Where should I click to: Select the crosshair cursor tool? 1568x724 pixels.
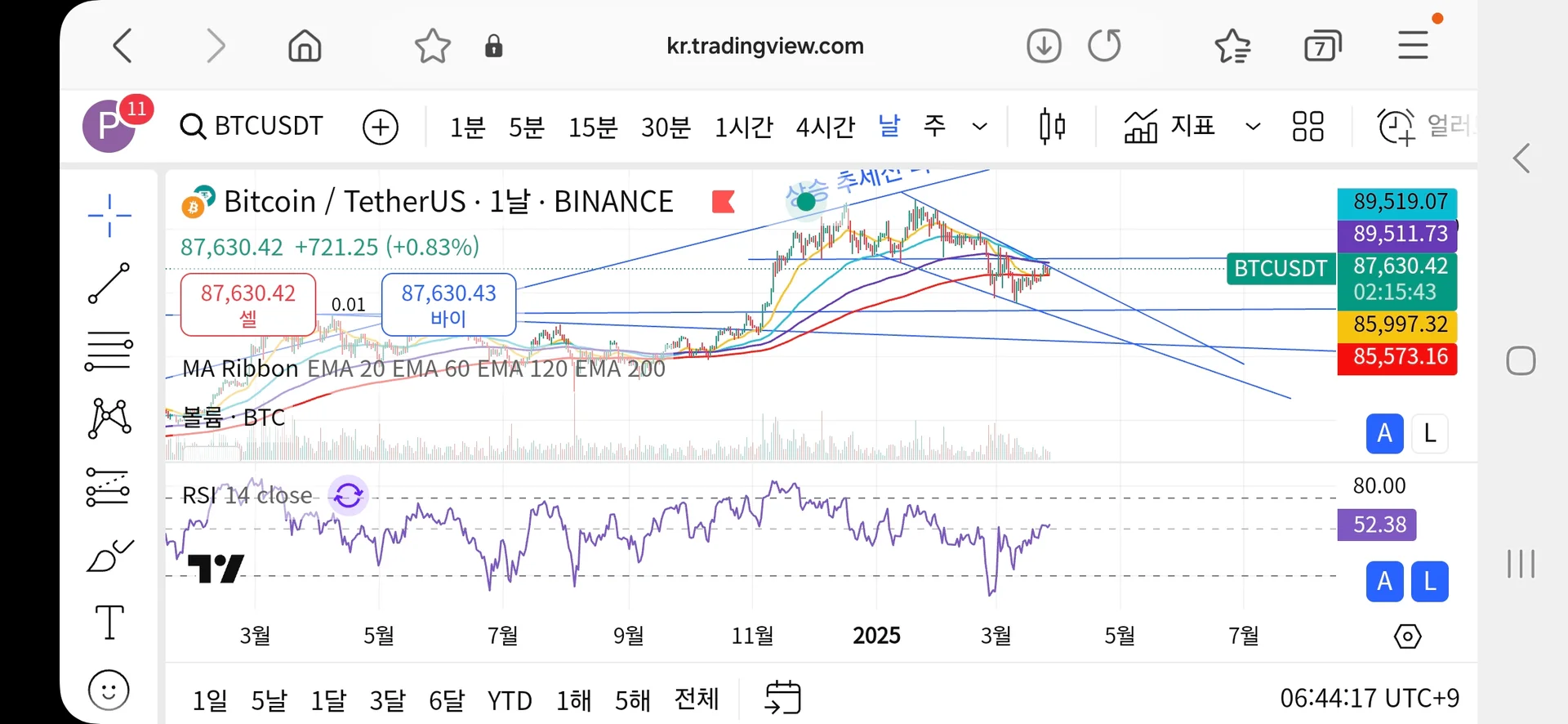109,216
